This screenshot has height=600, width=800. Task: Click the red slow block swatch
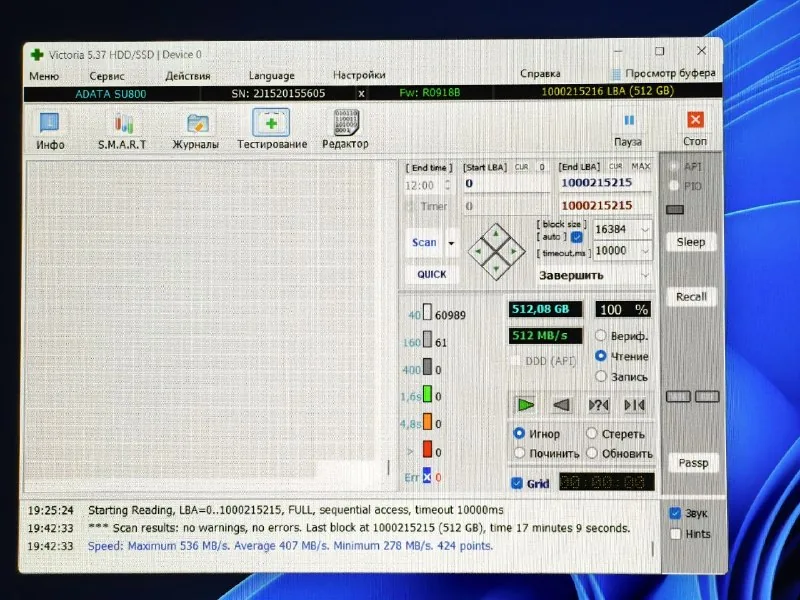(427, 449)
